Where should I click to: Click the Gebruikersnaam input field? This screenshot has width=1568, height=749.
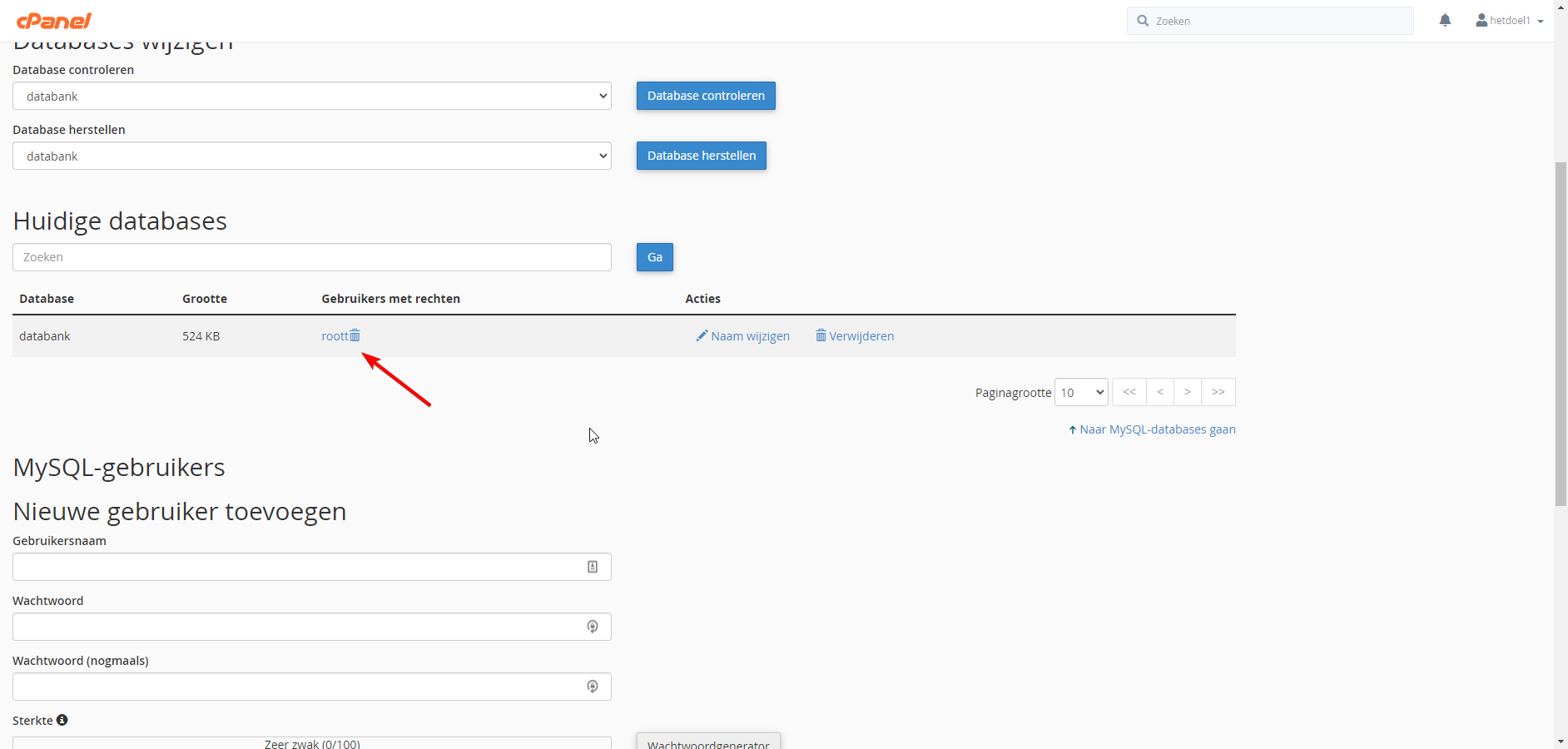(300, 567)
